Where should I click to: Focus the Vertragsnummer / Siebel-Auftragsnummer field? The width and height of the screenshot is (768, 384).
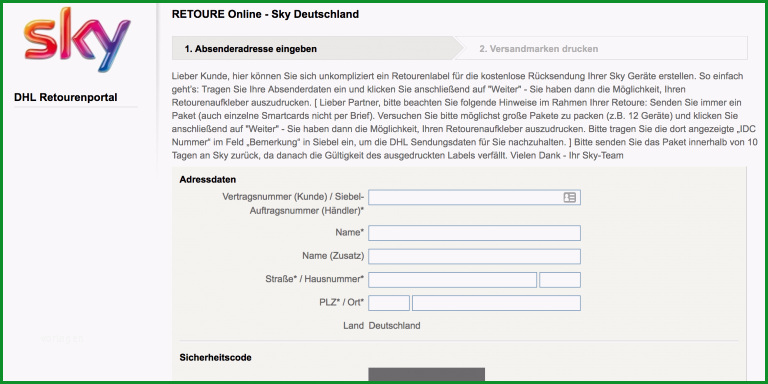tap(474, 197)
